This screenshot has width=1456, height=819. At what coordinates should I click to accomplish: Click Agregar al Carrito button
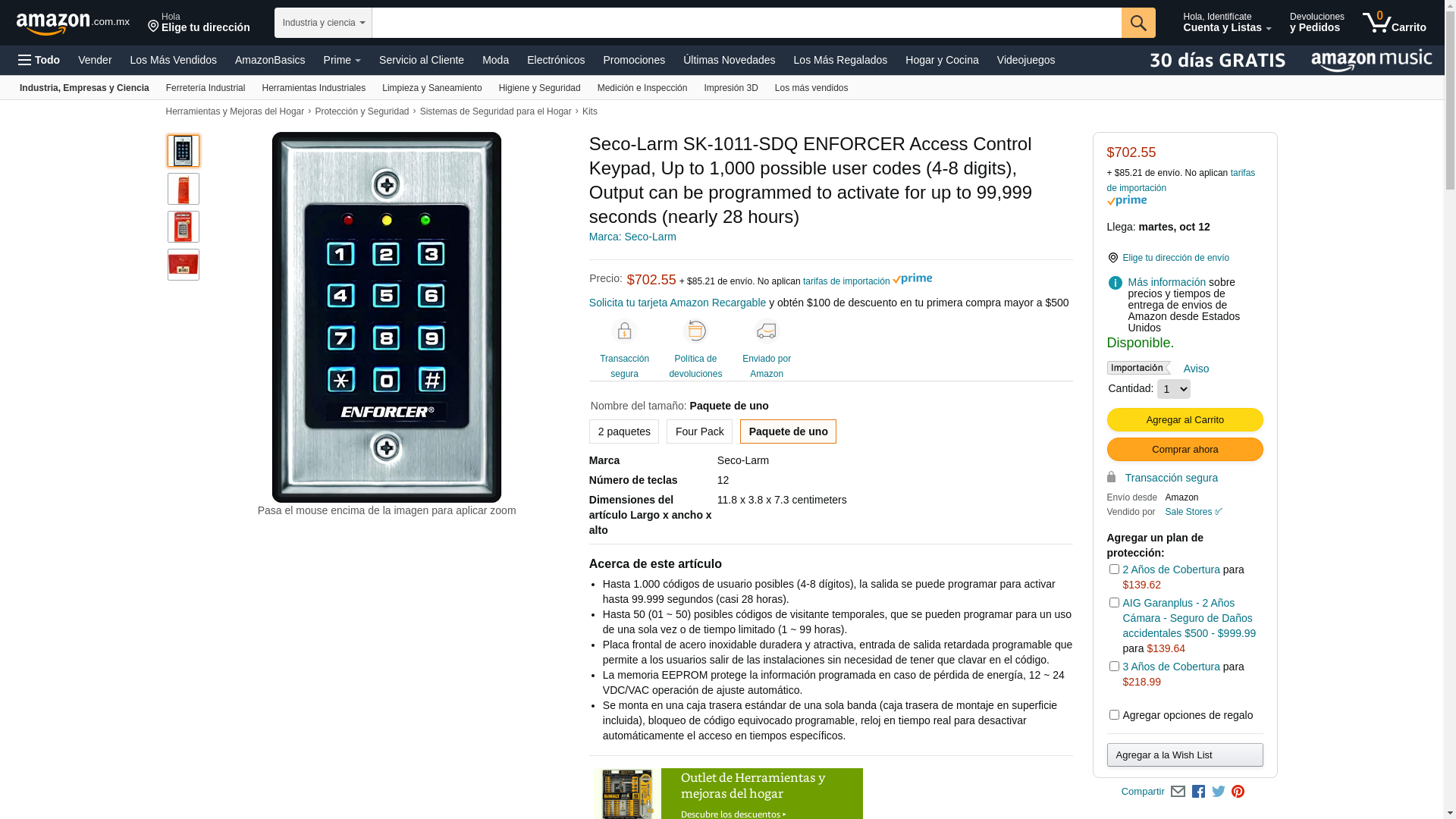click(x=1185, y=420)
